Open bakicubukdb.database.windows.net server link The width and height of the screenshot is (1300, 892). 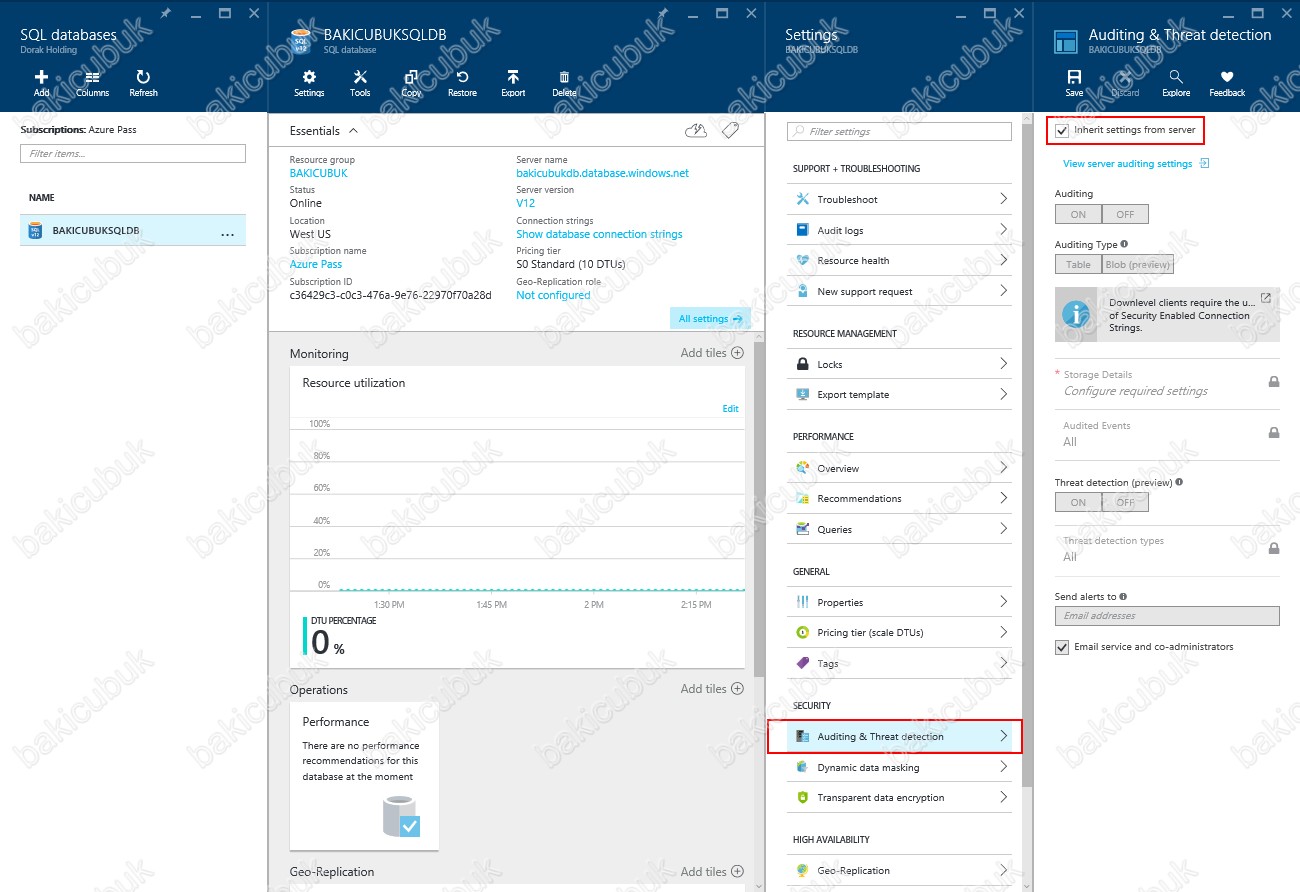tap(602, 173)
